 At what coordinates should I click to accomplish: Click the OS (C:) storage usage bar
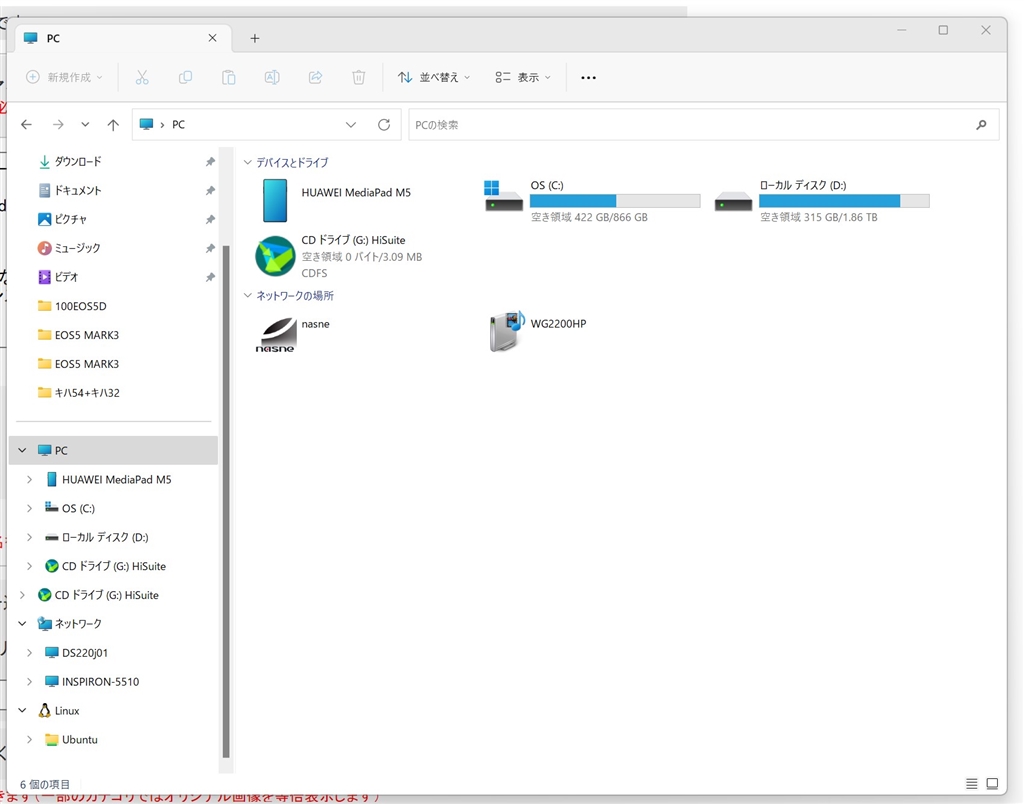(615, 201)
